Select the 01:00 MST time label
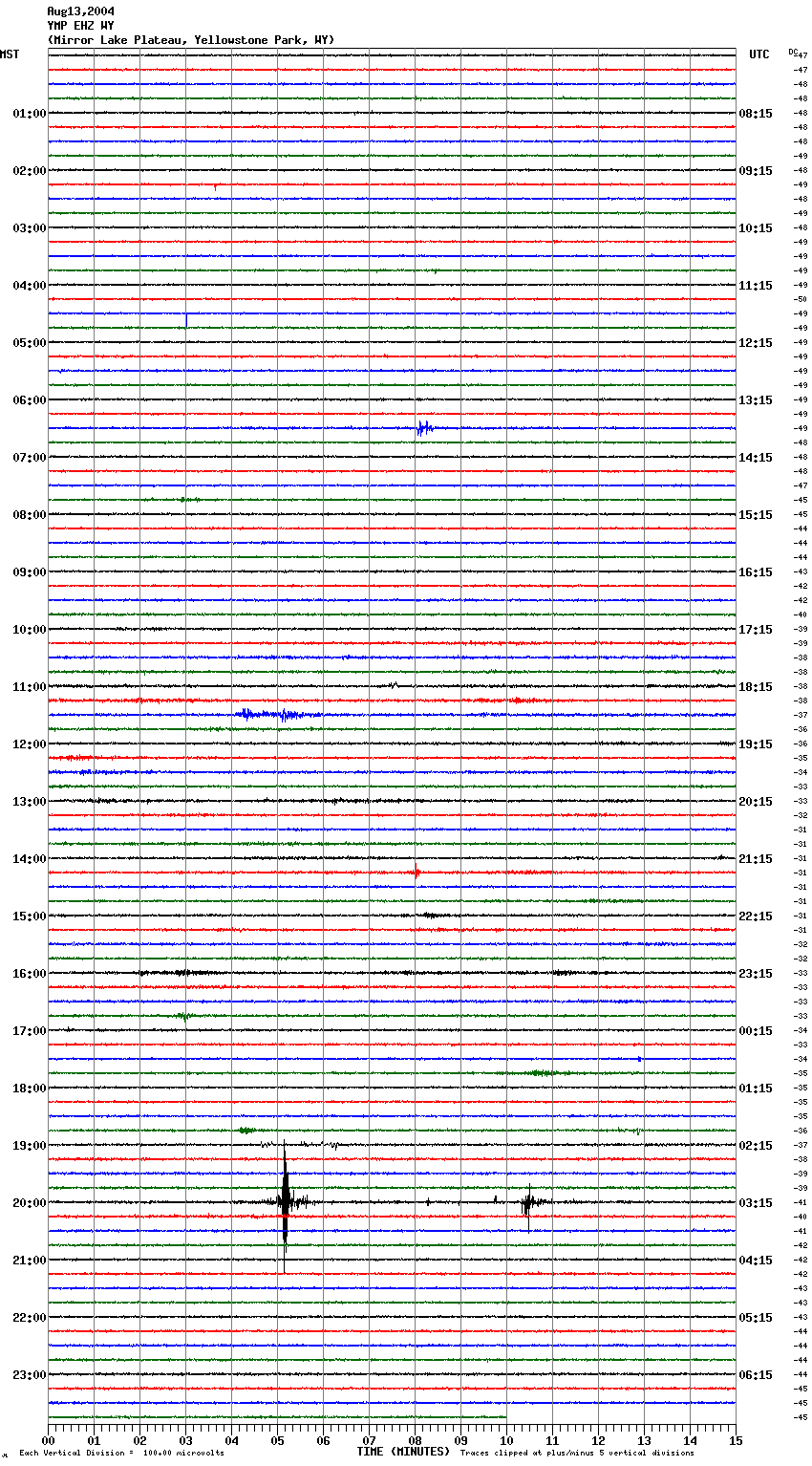812x1466 pixels. pyautogui.click(x=30, y=114)
